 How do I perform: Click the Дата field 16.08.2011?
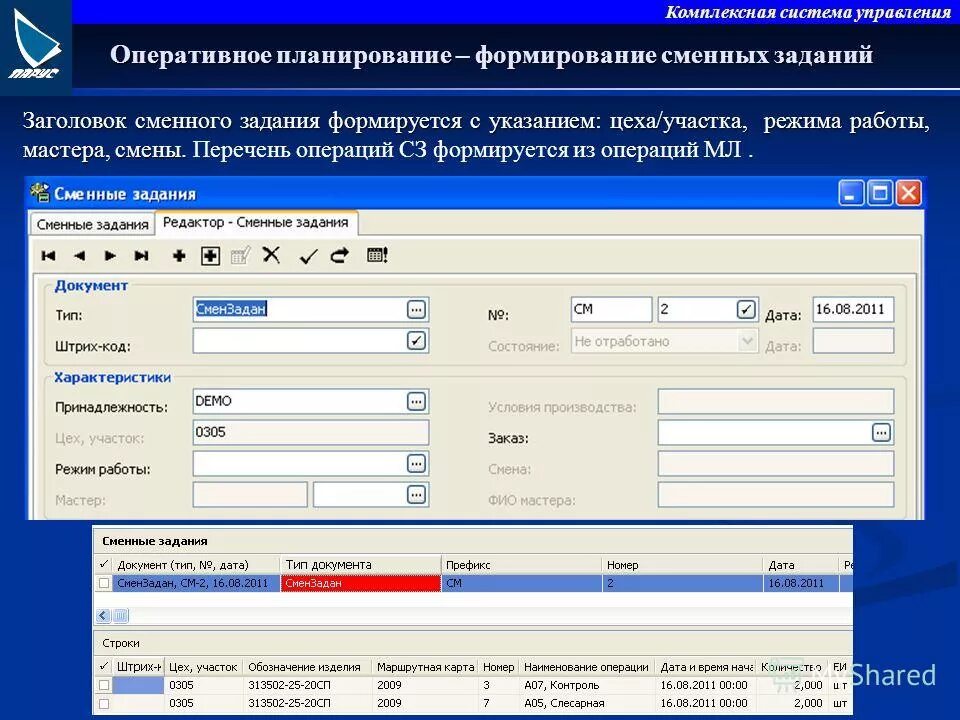pos(853,310)
